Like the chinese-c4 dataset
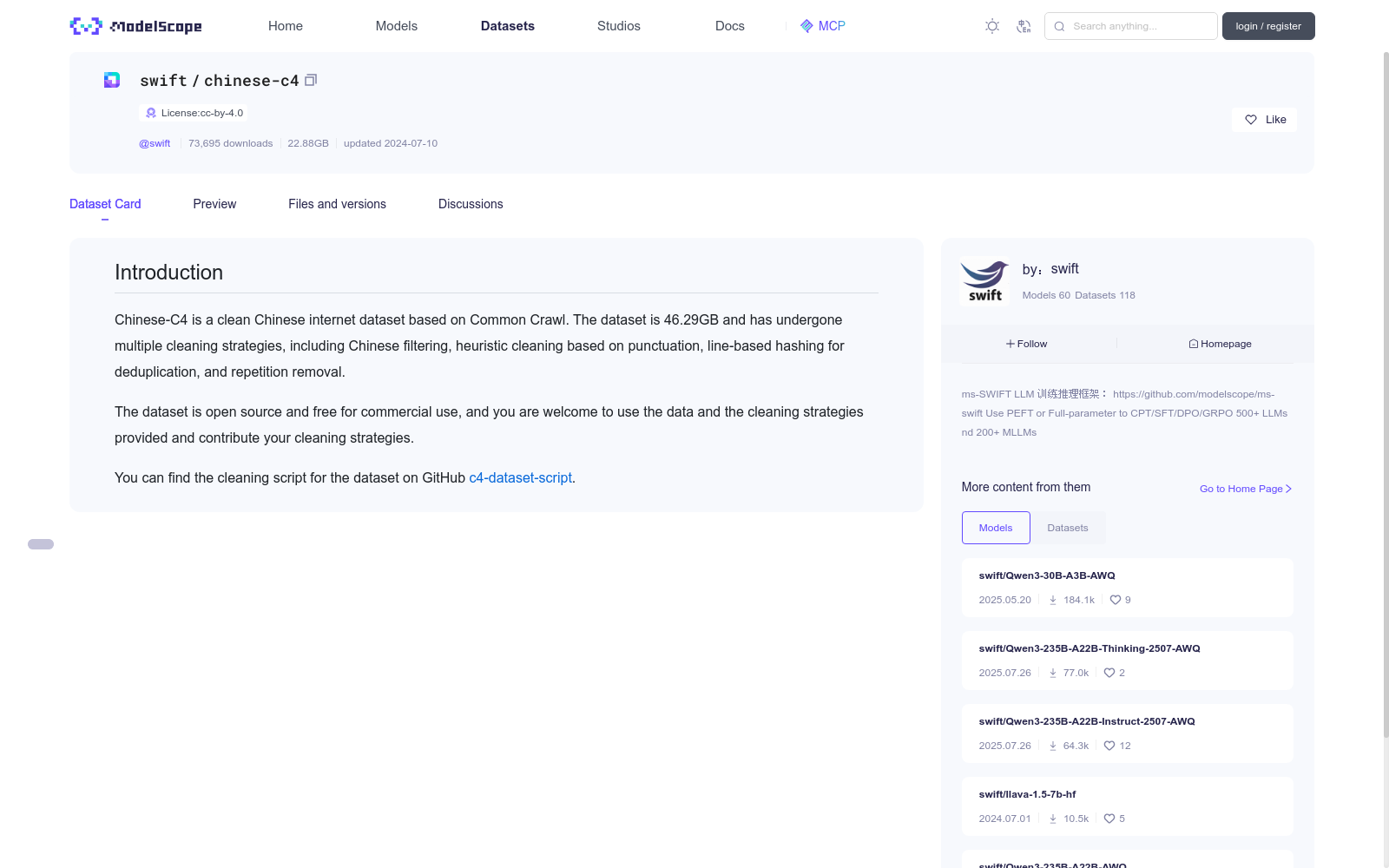 pyautogui.click(x=1264, y=120)
